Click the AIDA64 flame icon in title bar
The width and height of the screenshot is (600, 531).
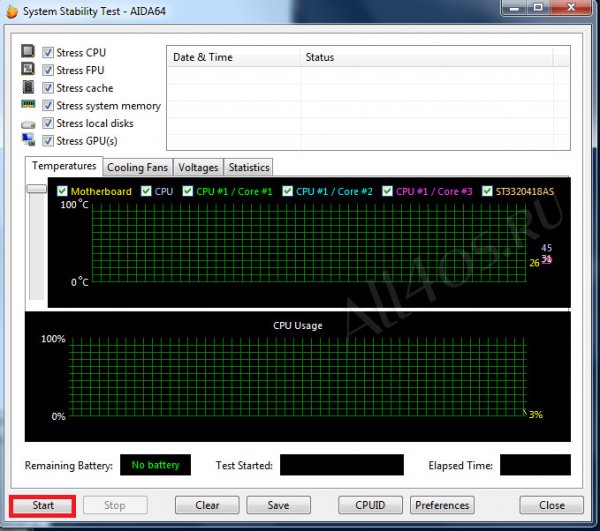click(x=11, y=11)
